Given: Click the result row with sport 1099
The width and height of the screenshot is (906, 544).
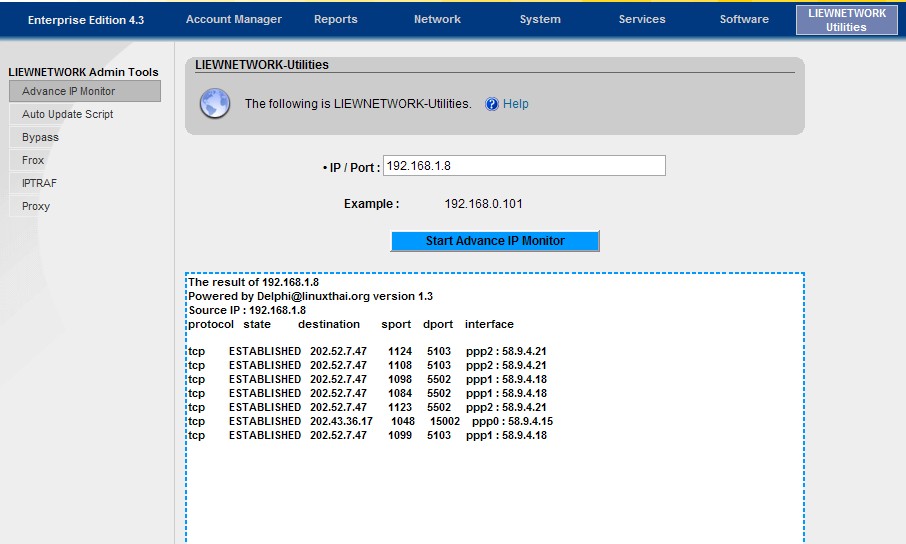Looking at the screenshot, I should pos(367,435).
